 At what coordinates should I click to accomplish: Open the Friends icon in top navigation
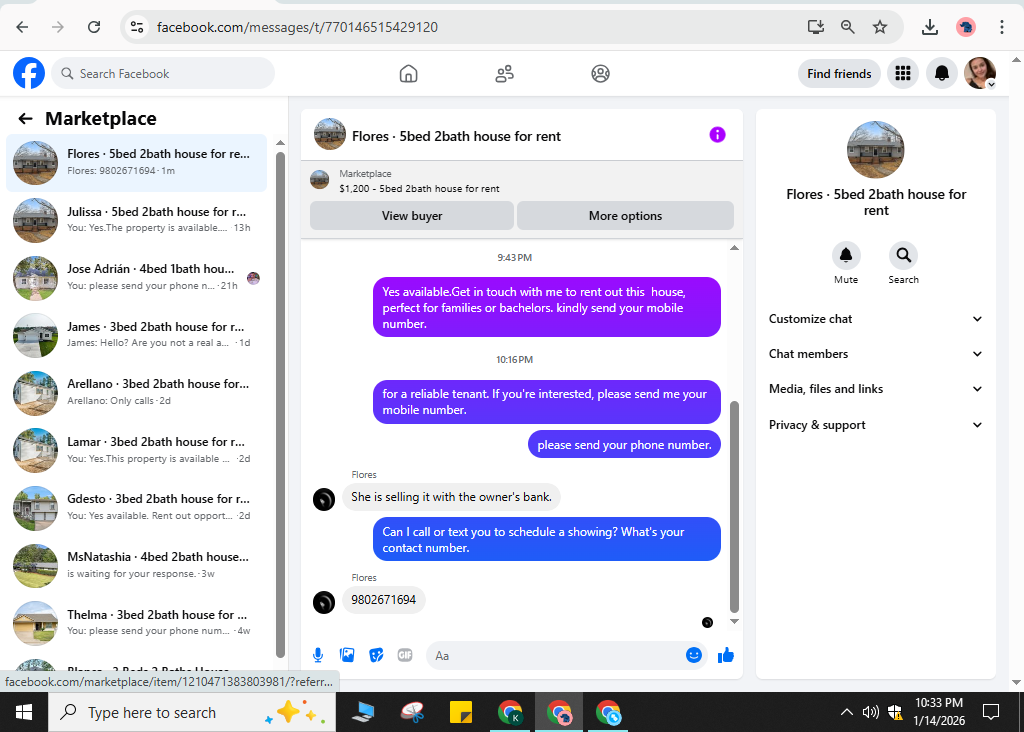click(x=504, y=74)
